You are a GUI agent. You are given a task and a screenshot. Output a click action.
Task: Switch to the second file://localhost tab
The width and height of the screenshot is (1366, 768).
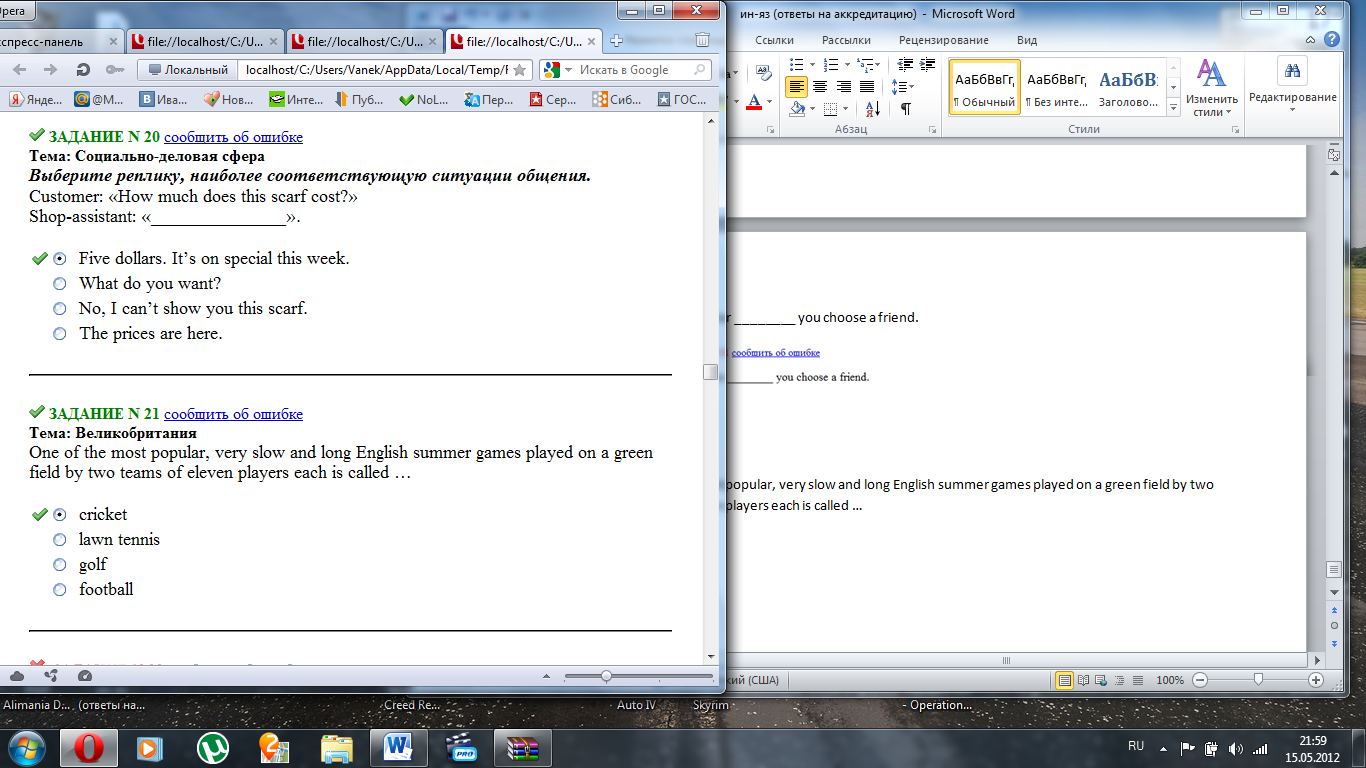pyautogui.click(x=365, y=41)
